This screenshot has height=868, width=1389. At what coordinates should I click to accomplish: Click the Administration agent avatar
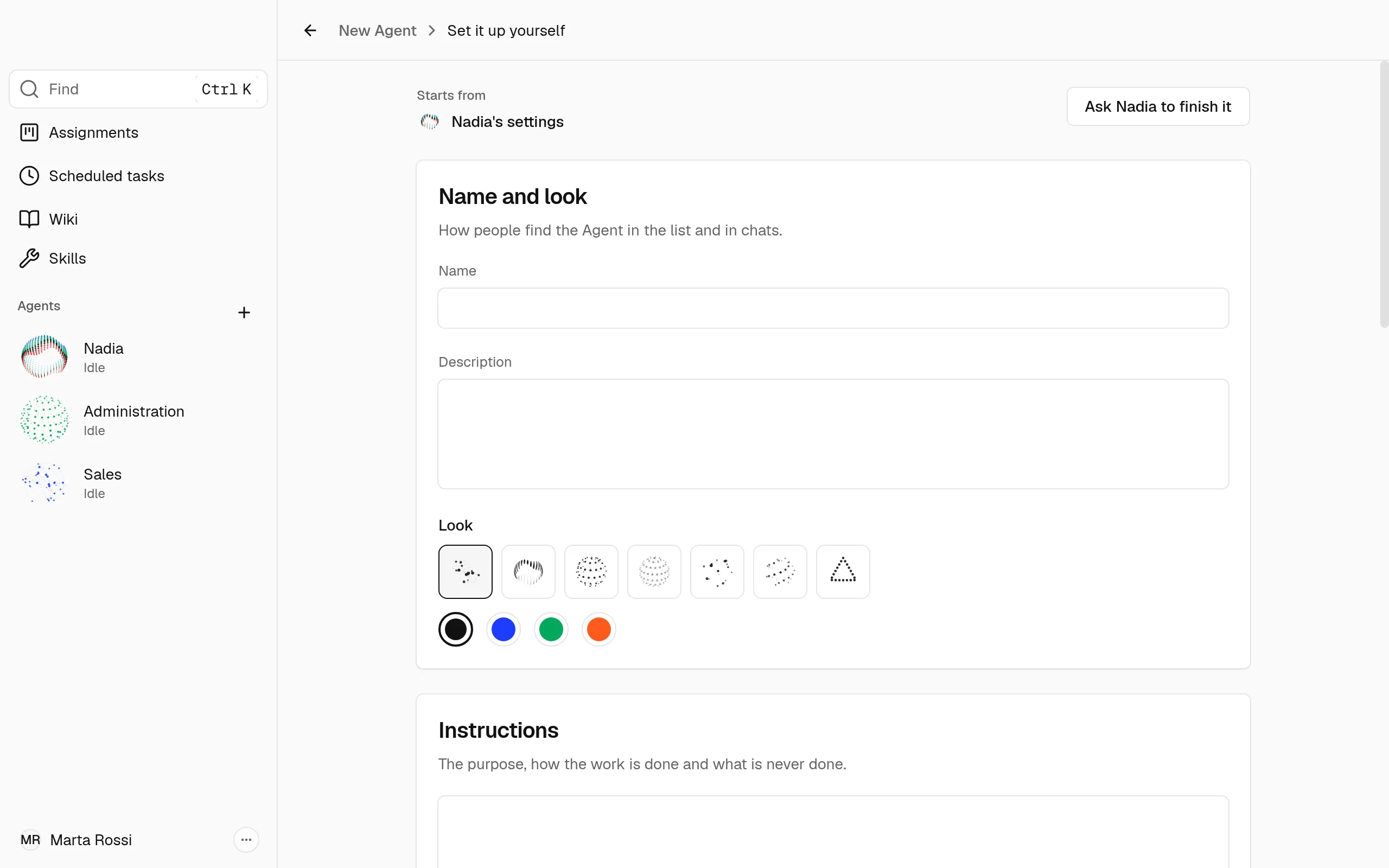point(44,420)
